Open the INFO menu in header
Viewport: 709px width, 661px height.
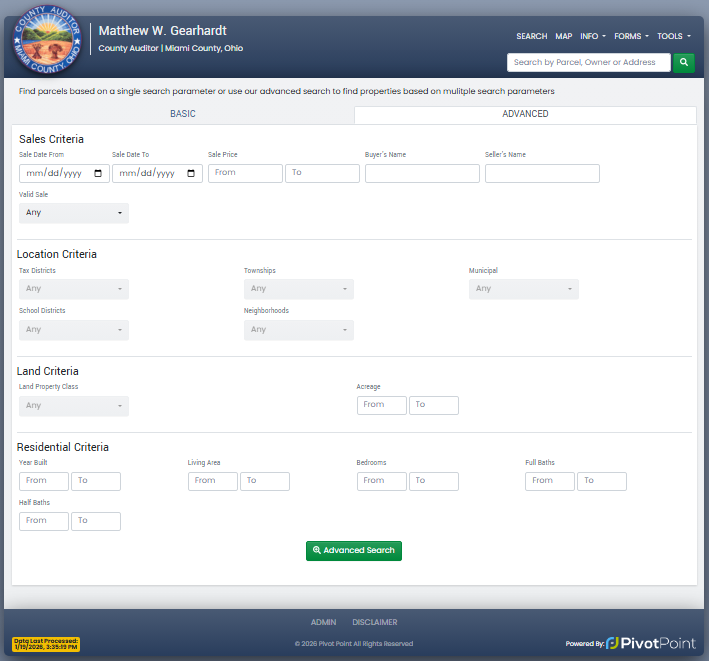592,36
